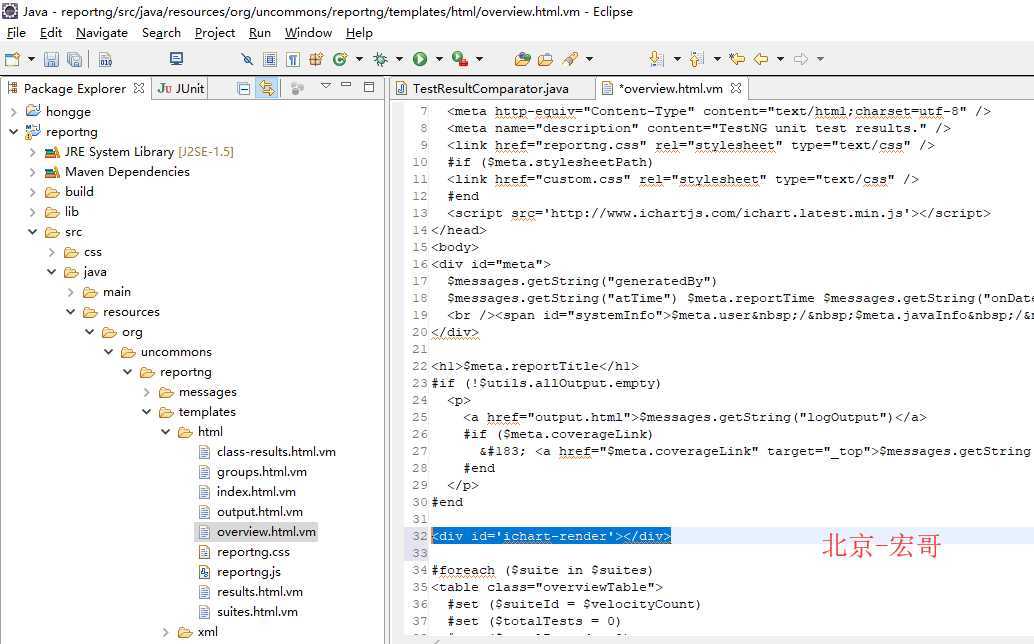Switch to the JUnit tab
The height and width of the screenshot is (644, 1034).
pyautogui.click(x=181, y=88)
